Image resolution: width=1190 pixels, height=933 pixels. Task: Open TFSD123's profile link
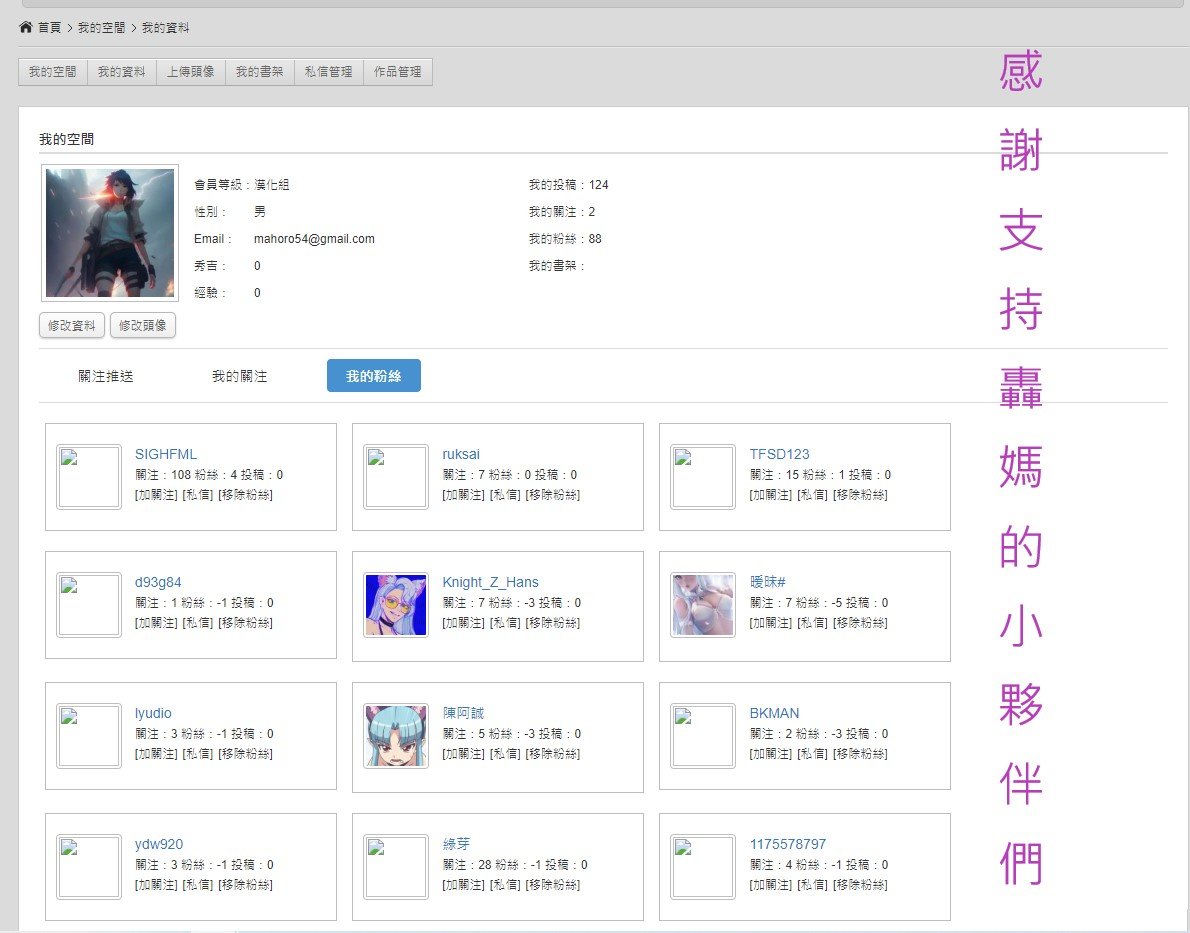tap(779, 454)
